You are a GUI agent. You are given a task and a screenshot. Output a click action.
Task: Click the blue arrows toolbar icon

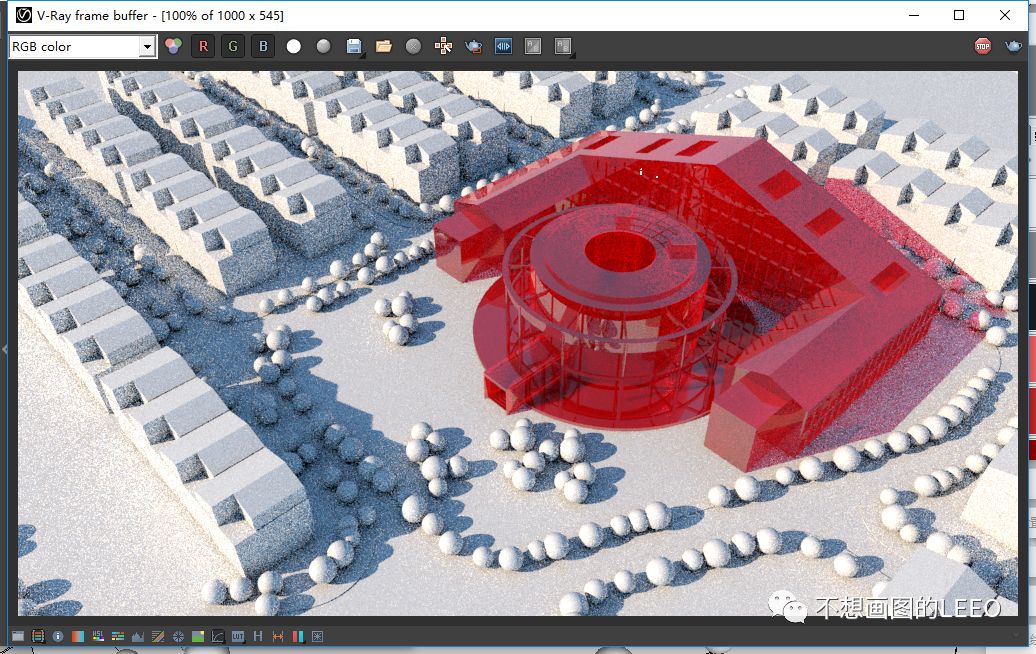(503, 46)
